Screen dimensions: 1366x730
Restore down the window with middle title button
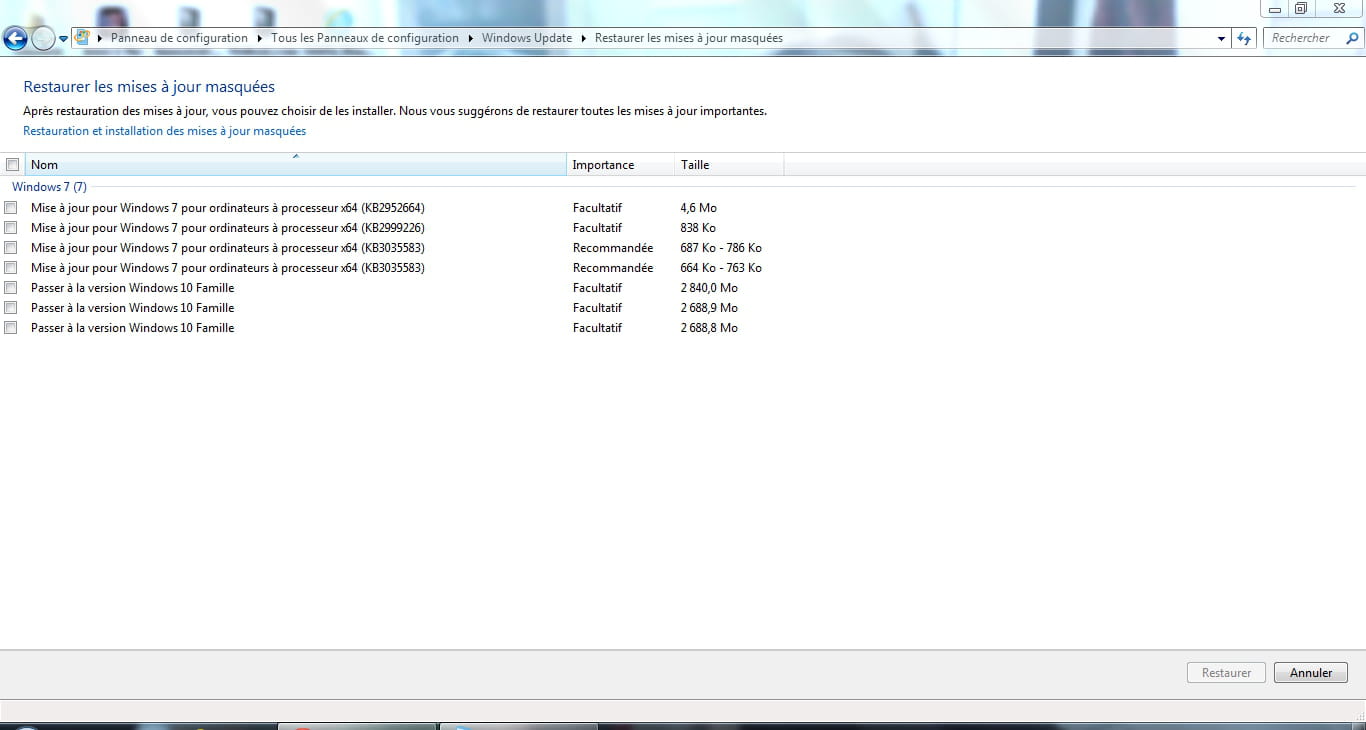click(1301, 8)
